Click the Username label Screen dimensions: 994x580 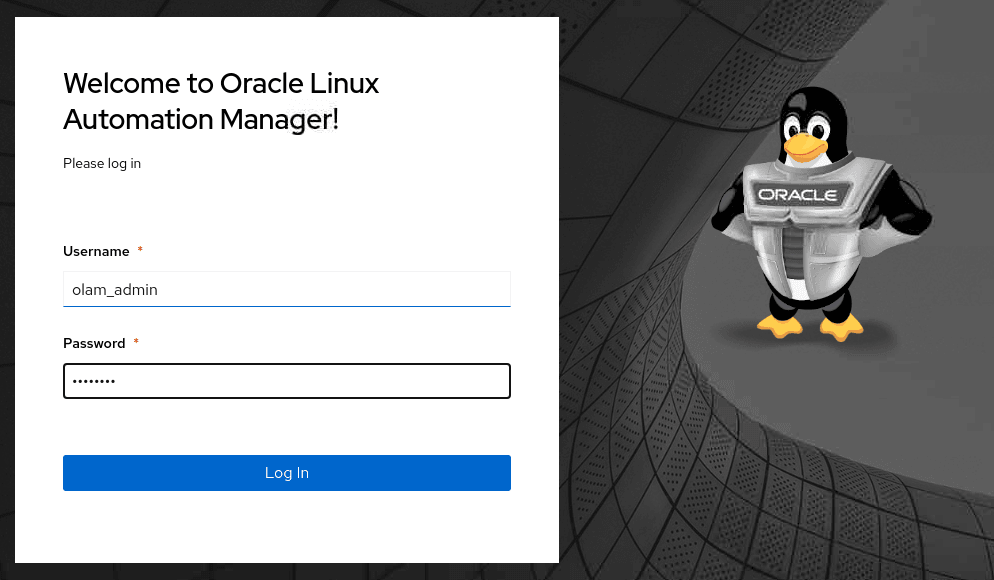(96, 252)
